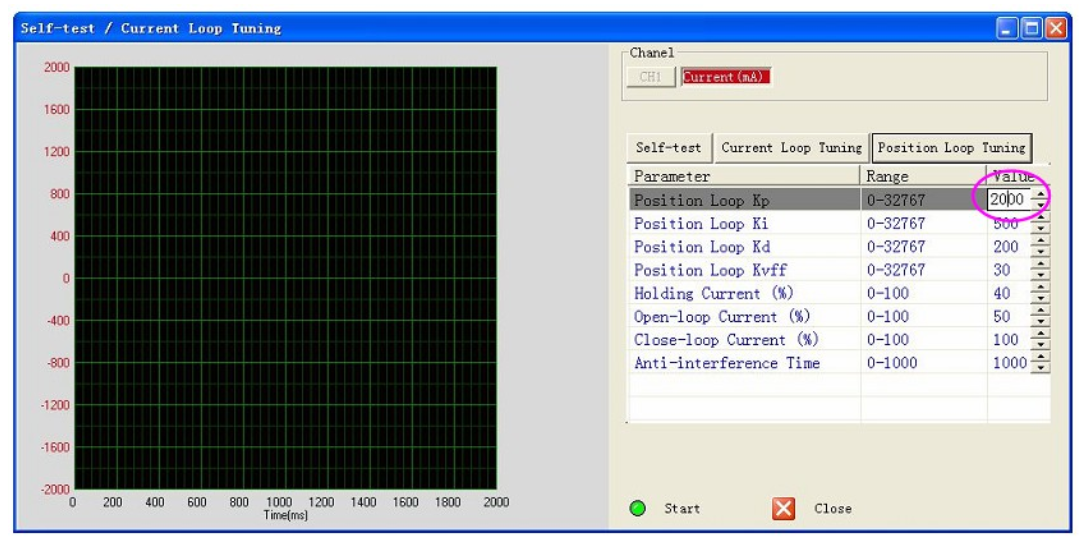
Task: Select the Open-loop Current (%) row
Action: click(839, 316)
